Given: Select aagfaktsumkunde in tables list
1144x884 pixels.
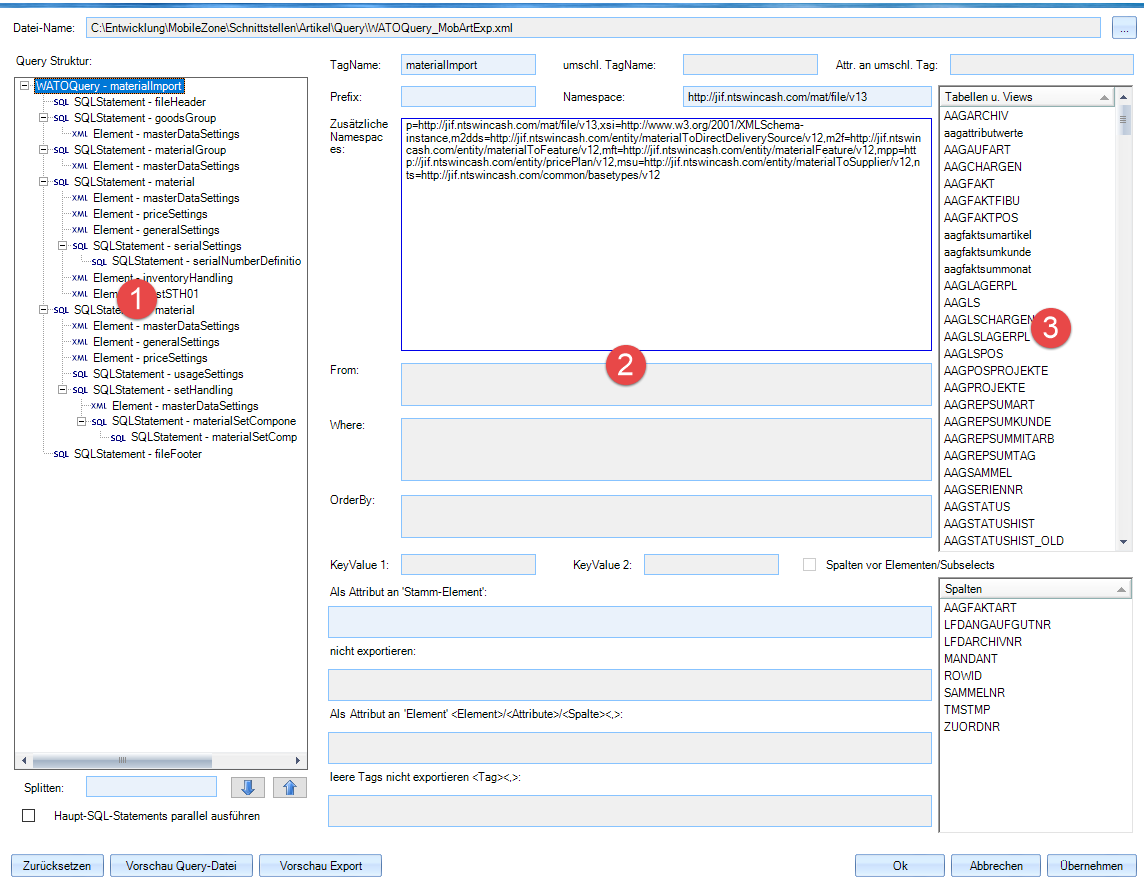Looking at the screenshot, I should pyautogui.click(x=987, y=252).
